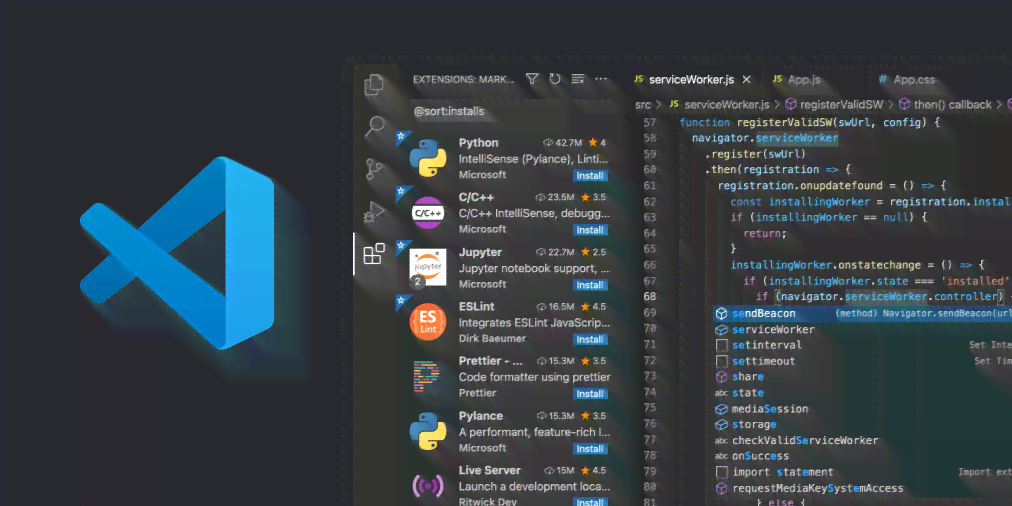Open the Search view in activity bar
The width and height of the screenshot is (1012, 506).
click(374, 126)
